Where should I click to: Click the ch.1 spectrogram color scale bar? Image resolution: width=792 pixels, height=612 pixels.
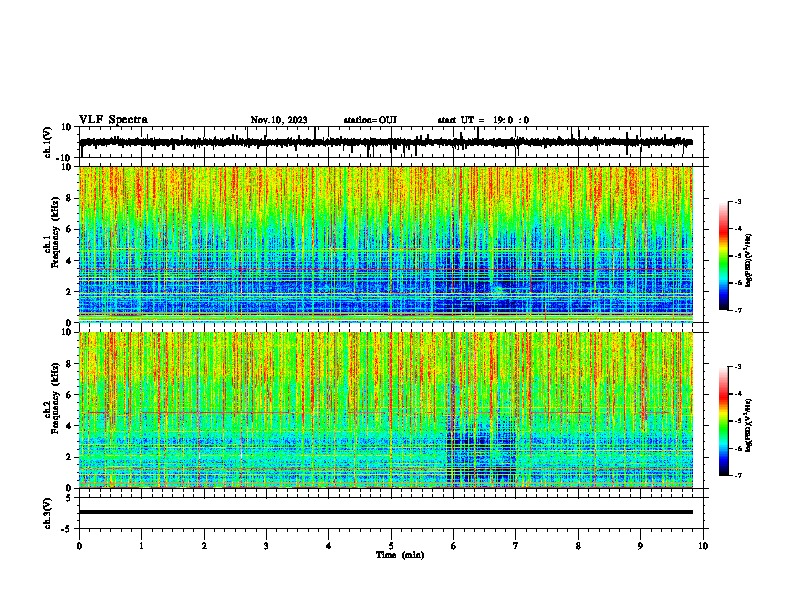click(x=724, y=256)
